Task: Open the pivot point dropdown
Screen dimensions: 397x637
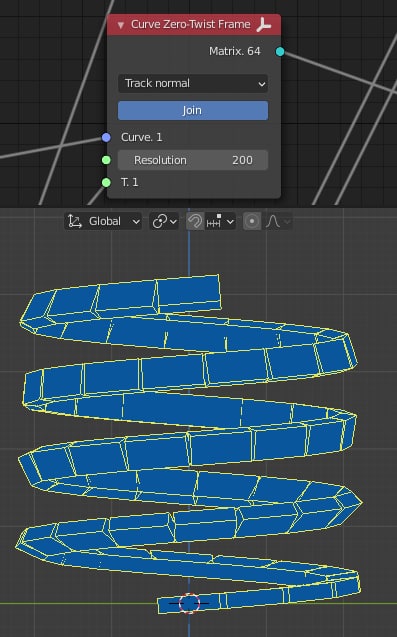Action: [164, 221]
